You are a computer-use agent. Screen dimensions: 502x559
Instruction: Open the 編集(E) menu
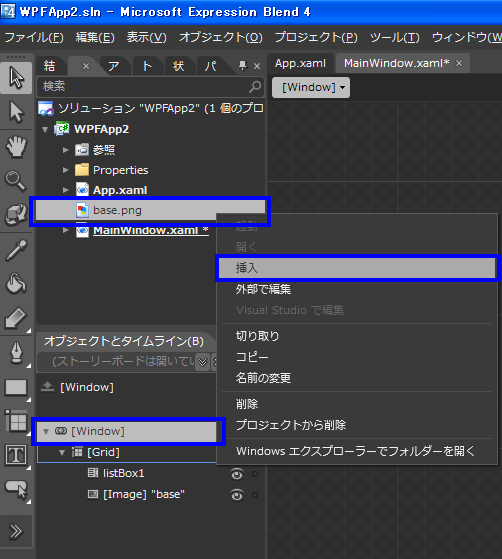pyautogui.click(x=95, y=37)
